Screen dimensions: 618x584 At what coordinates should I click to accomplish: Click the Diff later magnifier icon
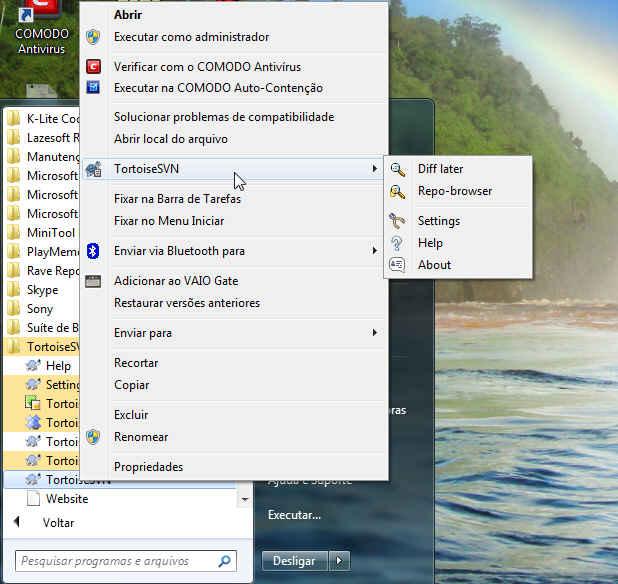tap(397, 169)
